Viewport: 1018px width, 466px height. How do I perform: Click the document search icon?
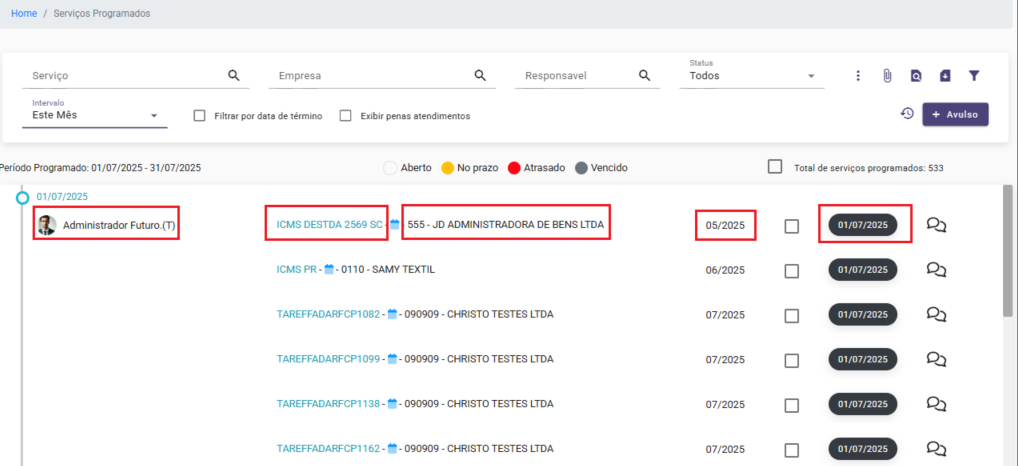click(916, 76)
